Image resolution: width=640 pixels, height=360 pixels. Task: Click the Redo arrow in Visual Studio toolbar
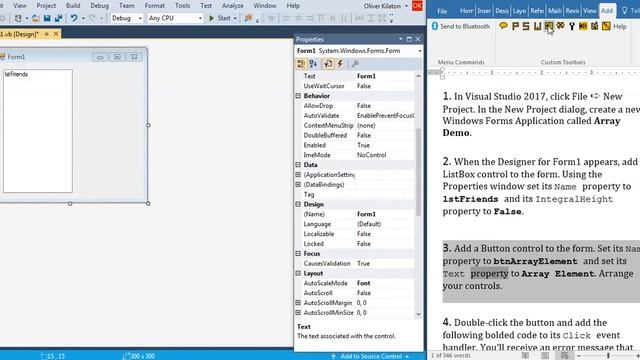[x=92, y=18]
